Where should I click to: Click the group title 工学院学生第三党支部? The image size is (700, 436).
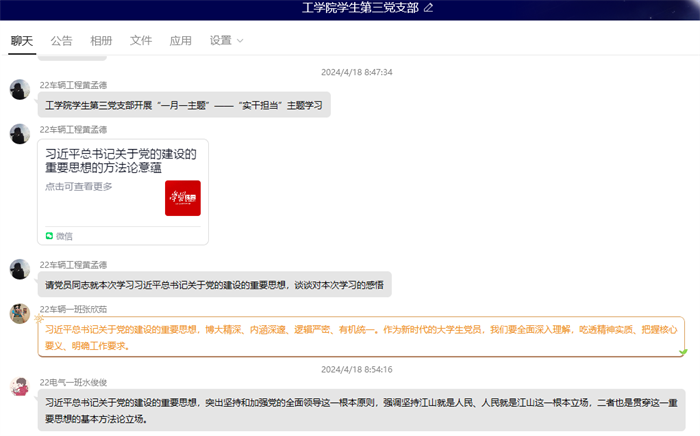point(361,8)
